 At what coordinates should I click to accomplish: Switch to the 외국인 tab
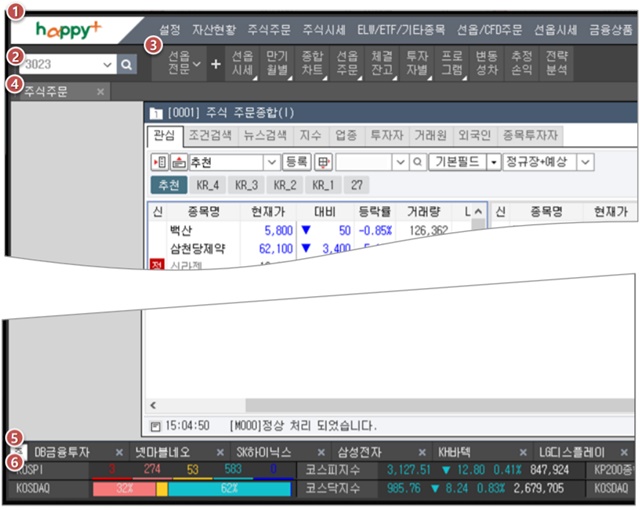474,135
